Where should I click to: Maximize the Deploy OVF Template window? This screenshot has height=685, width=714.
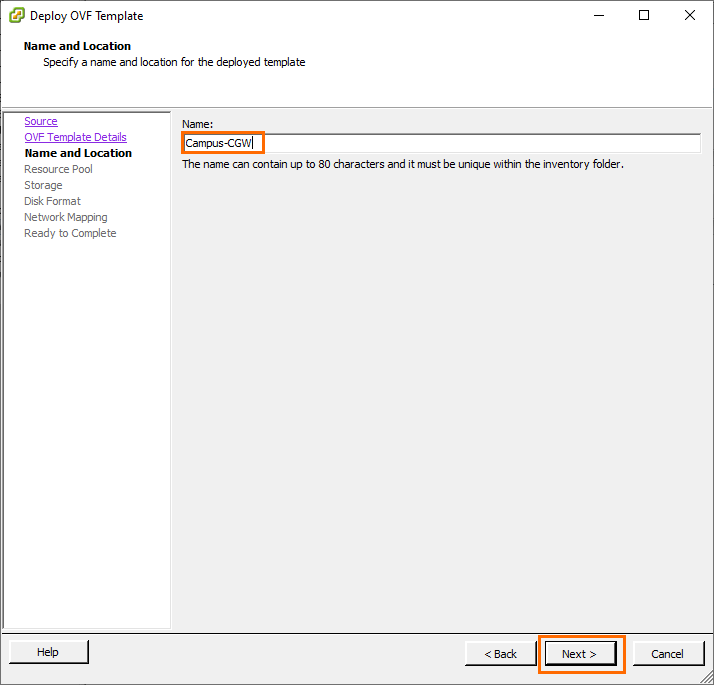pos(644,16)
